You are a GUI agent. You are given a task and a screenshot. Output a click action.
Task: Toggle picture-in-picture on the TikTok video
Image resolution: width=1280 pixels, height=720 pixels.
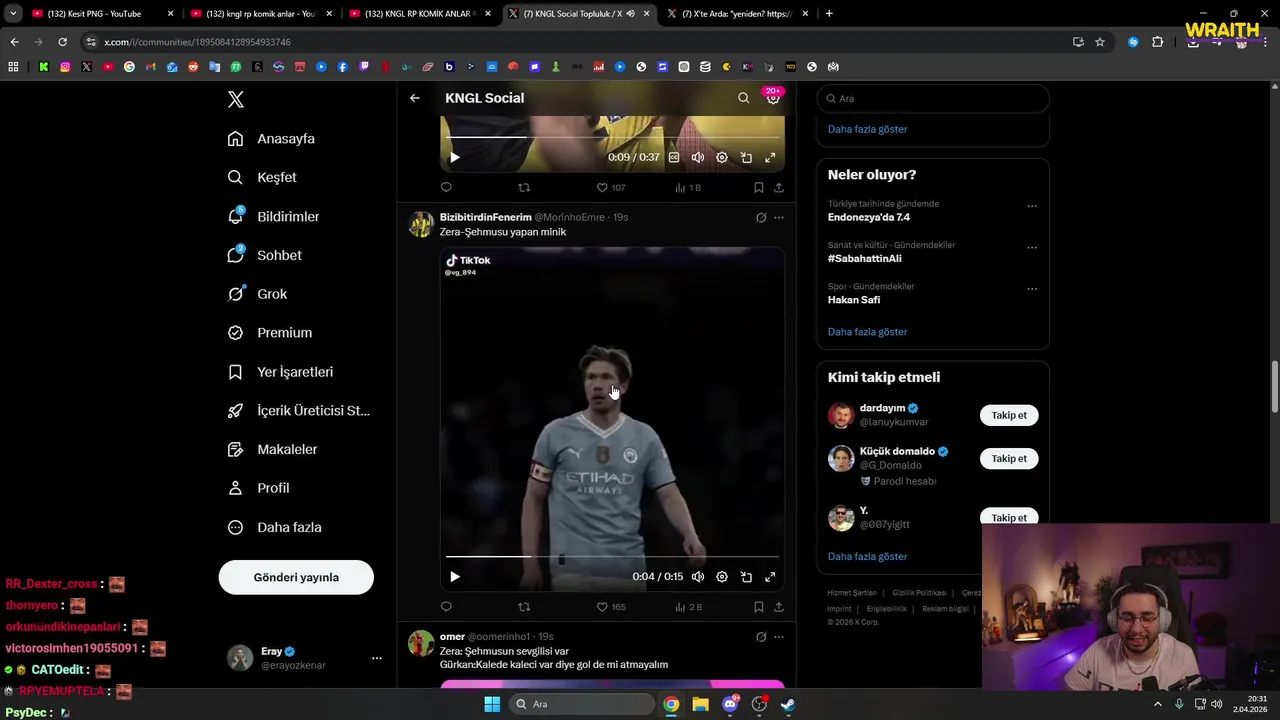point(746,577)
